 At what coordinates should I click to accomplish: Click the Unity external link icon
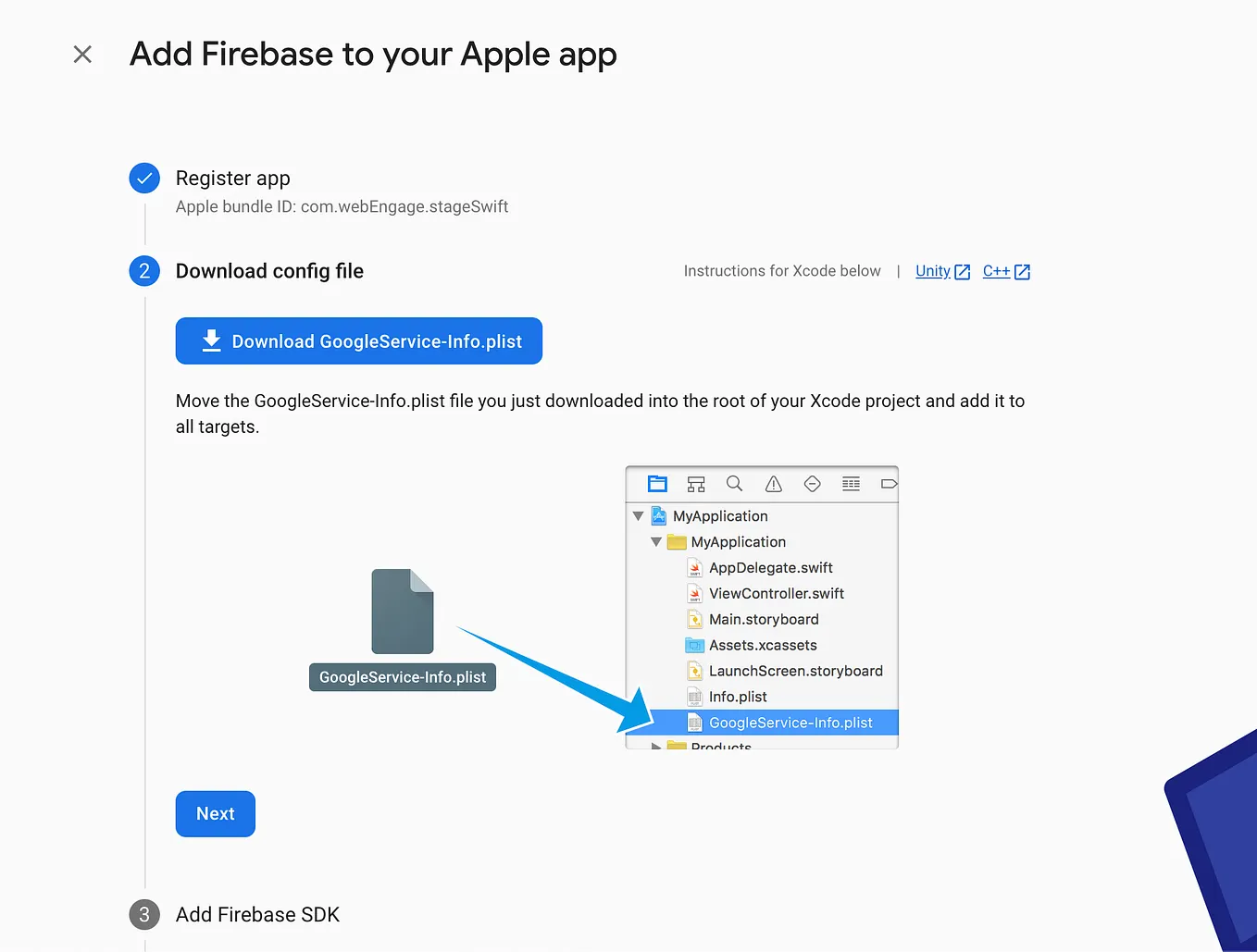click(963, 272)
